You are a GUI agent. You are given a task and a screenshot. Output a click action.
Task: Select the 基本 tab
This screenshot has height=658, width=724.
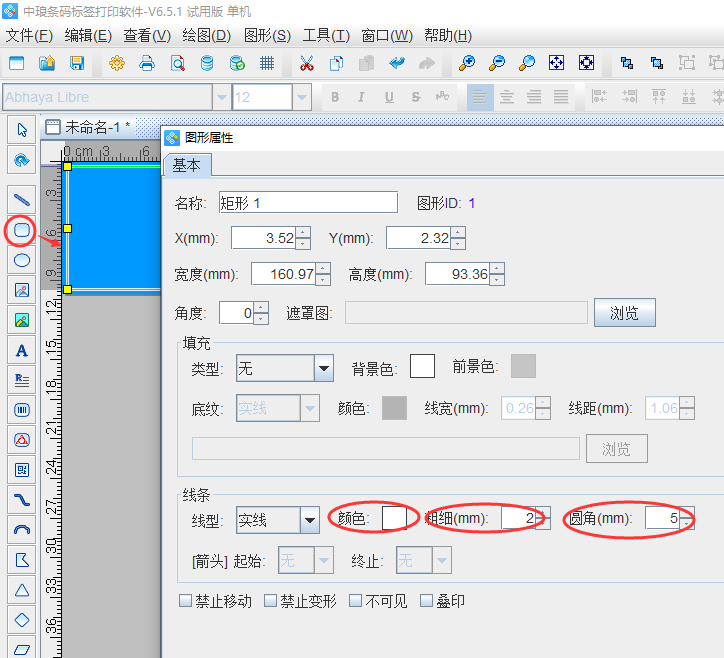(187, 165)
